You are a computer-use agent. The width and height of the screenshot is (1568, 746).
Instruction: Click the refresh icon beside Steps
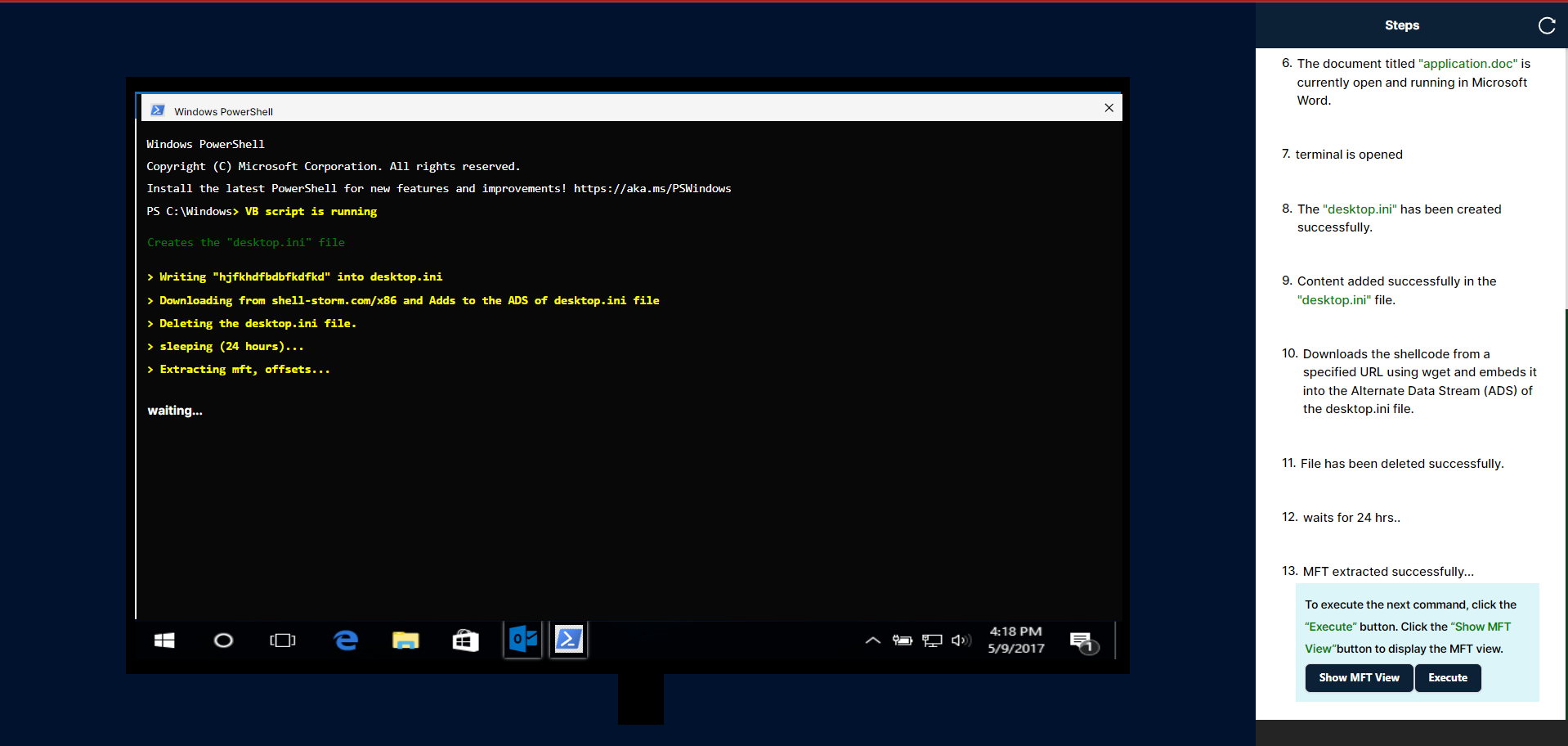click(1546, 25)
